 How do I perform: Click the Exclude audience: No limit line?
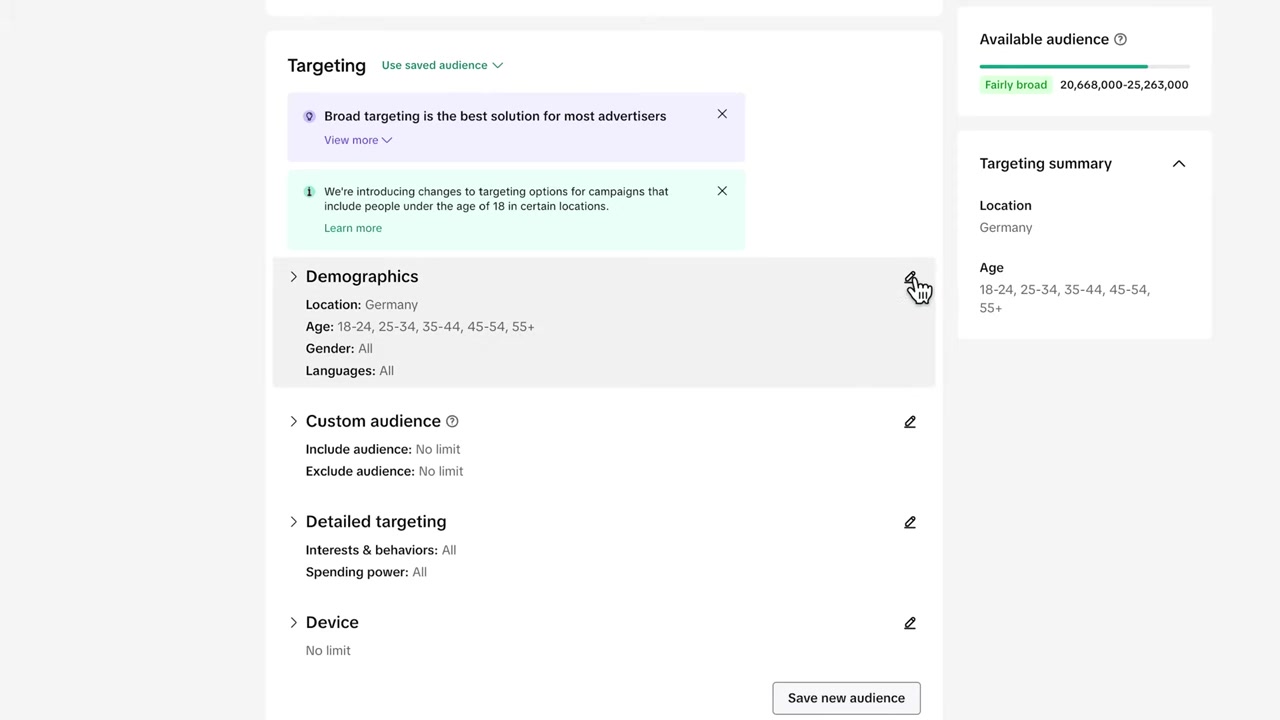tap(384, 472)
